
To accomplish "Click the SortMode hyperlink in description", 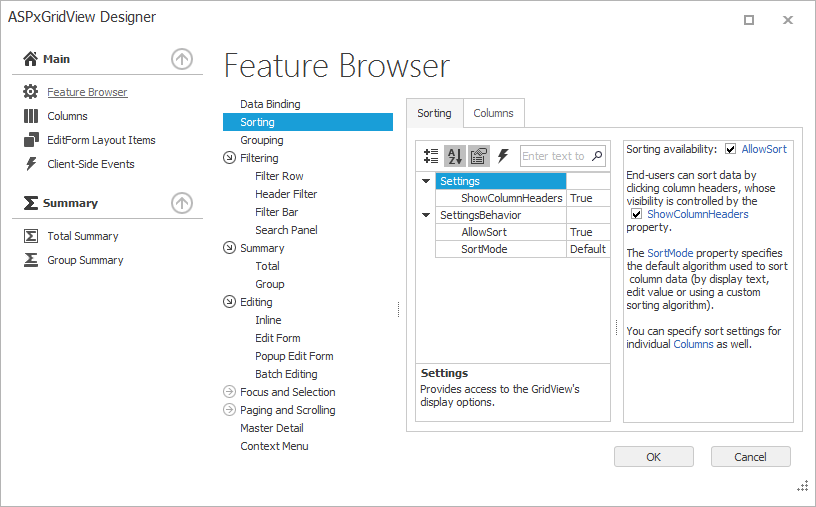I will [x=670, y=253].
